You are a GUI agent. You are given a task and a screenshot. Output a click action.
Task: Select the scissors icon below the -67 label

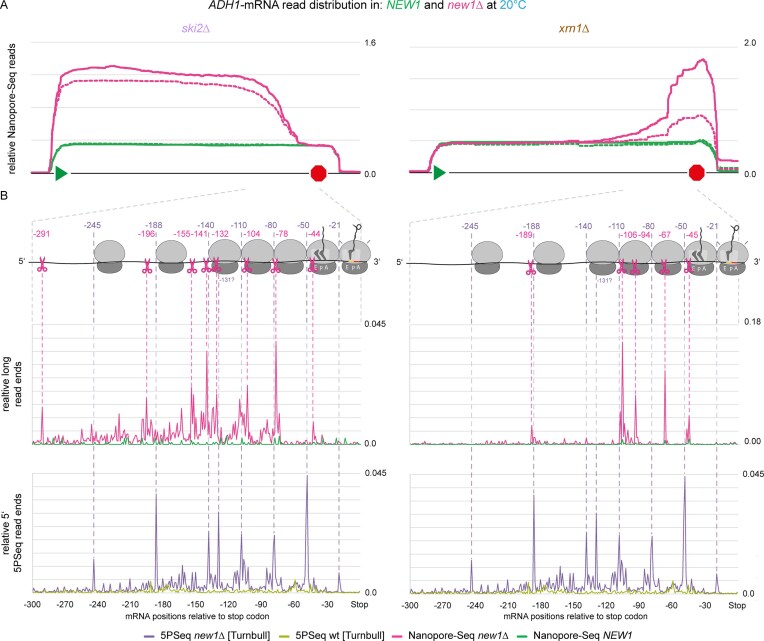tap(664, 266)
